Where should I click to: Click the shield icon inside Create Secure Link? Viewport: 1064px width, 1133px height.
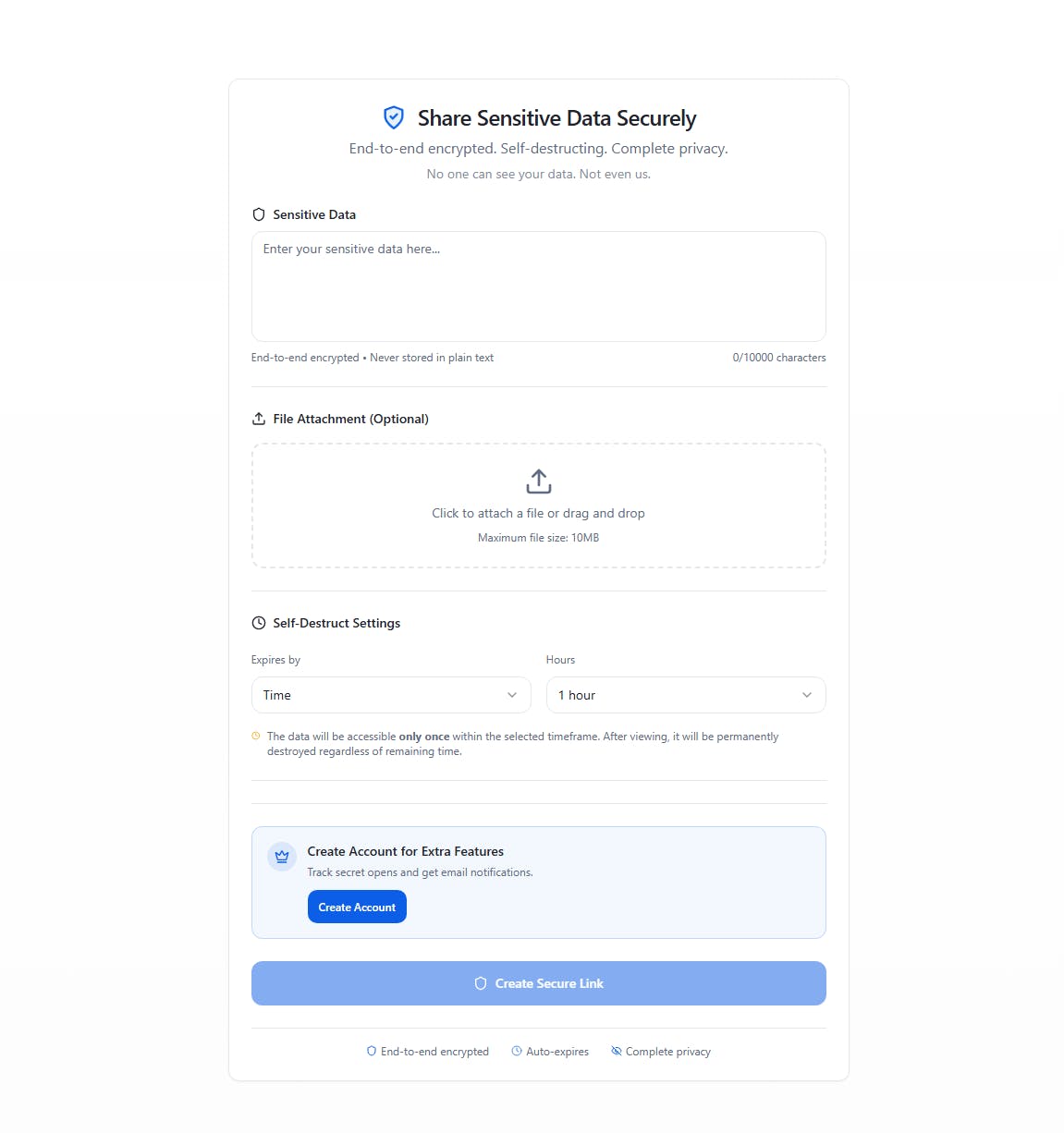(481, 983)
